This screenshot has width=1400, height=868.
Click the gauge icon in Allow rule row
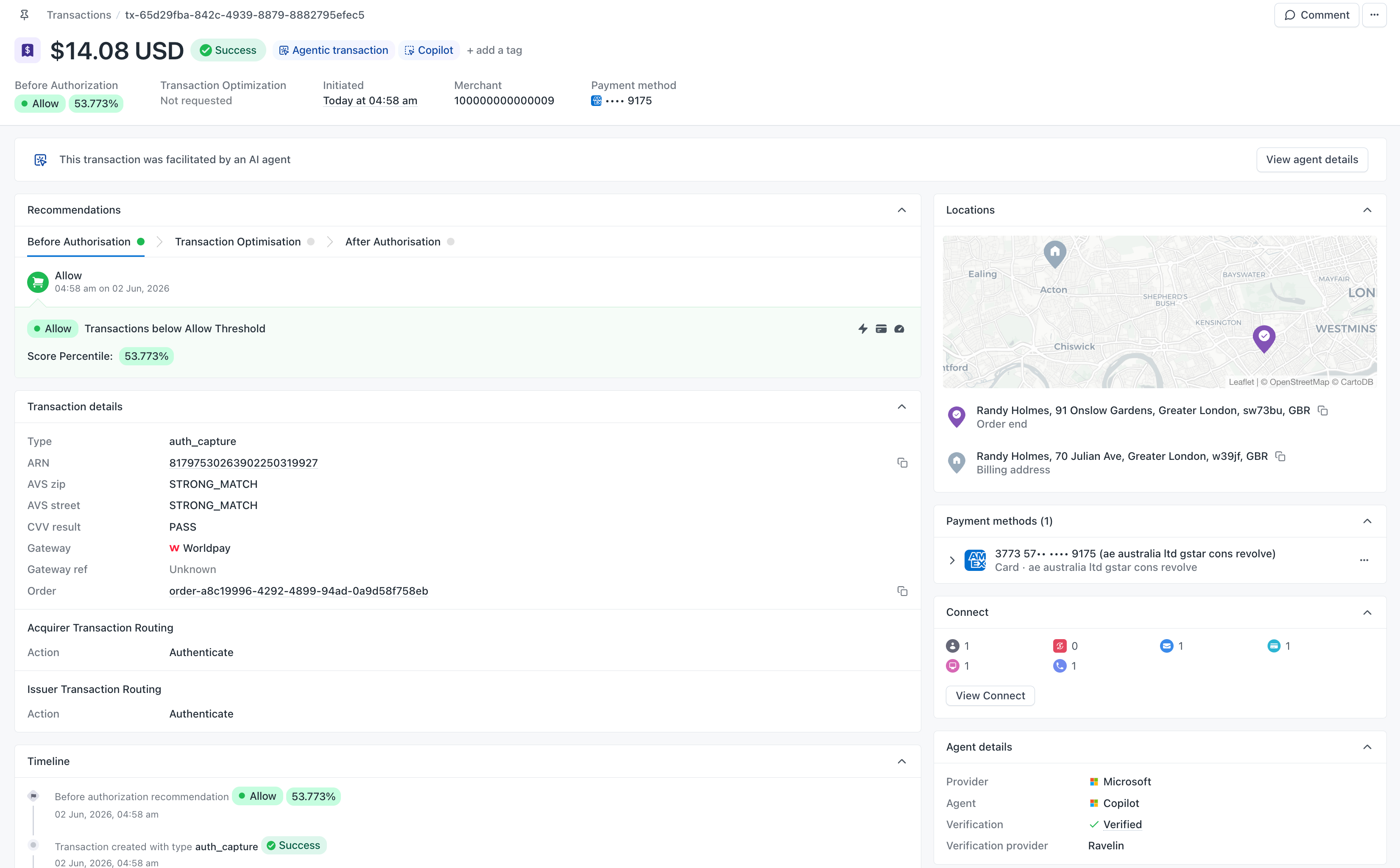899,328
